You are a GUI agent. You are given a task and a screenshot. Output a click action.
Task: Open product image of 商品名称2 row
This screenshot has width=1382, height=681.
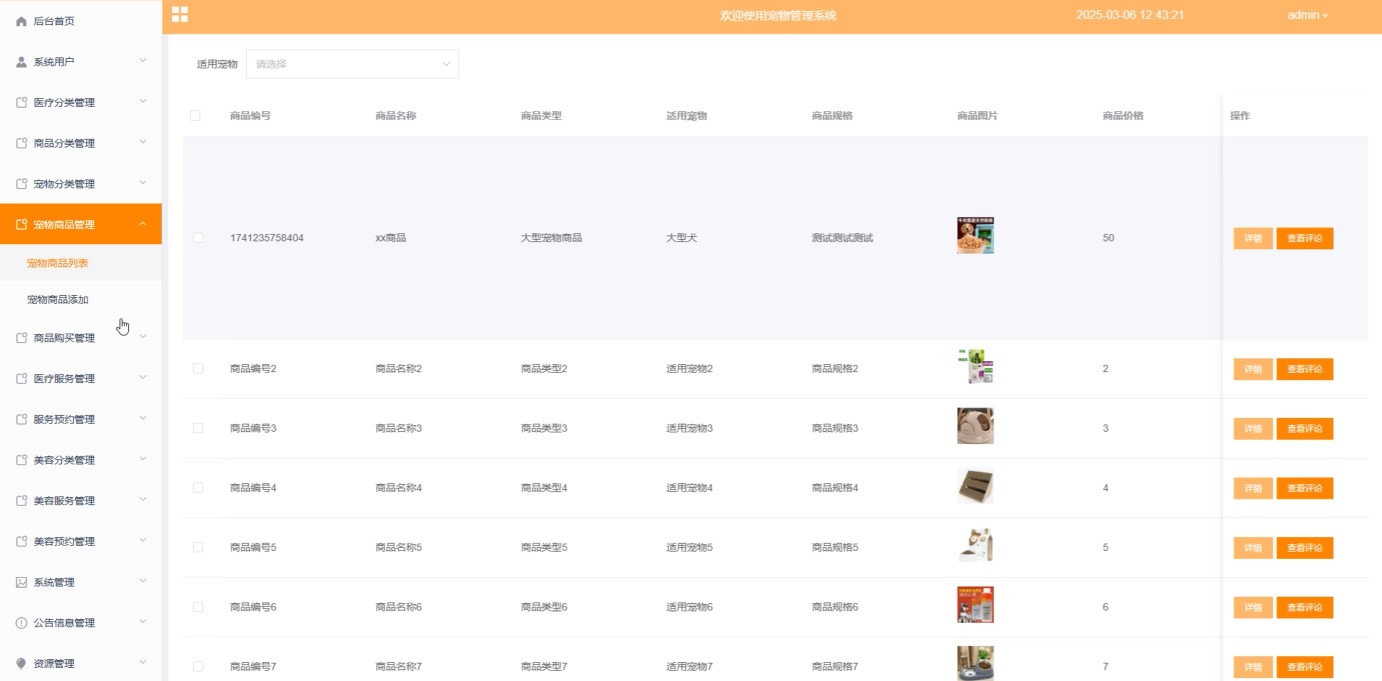(x=975, y=367)
